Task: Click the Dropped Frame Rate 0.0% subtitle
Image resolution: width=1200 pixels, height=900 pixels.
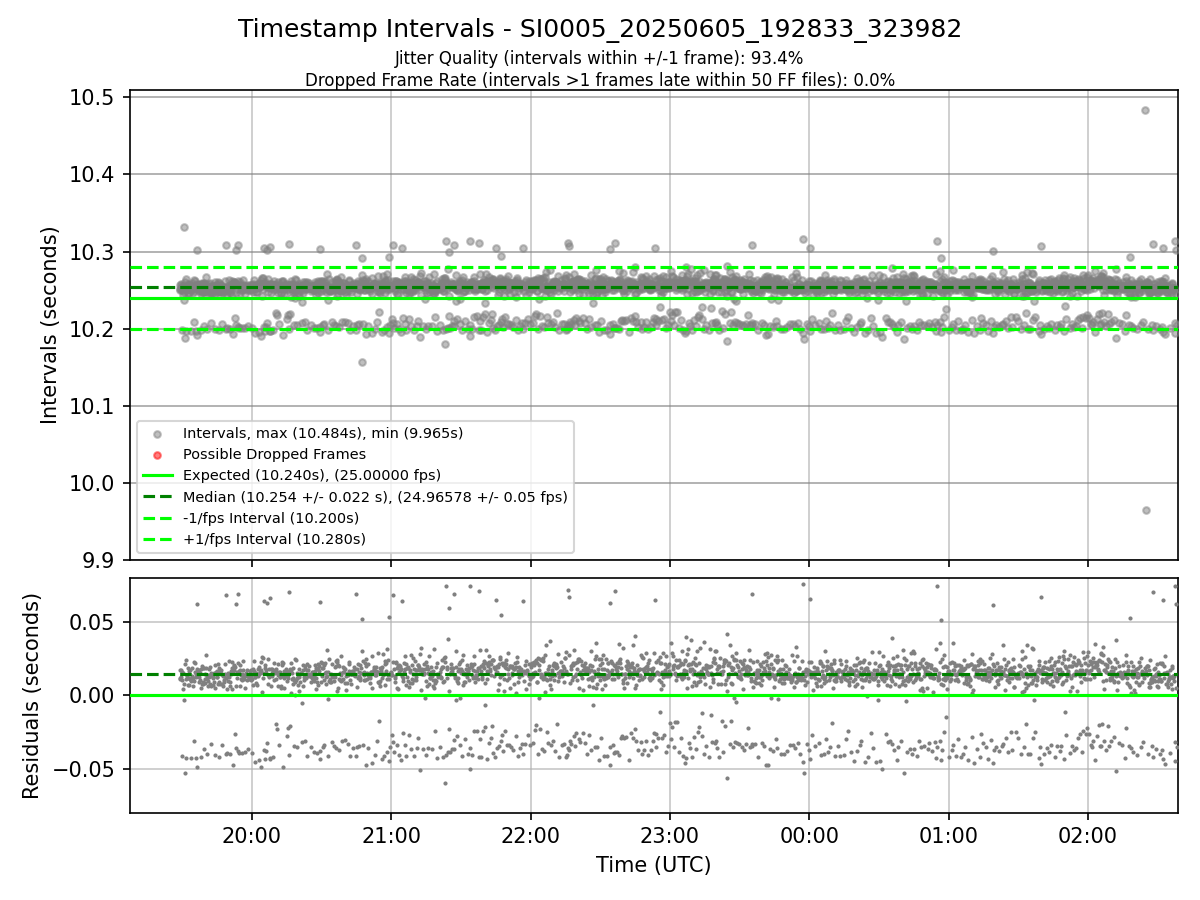Action: pos(600,80)
